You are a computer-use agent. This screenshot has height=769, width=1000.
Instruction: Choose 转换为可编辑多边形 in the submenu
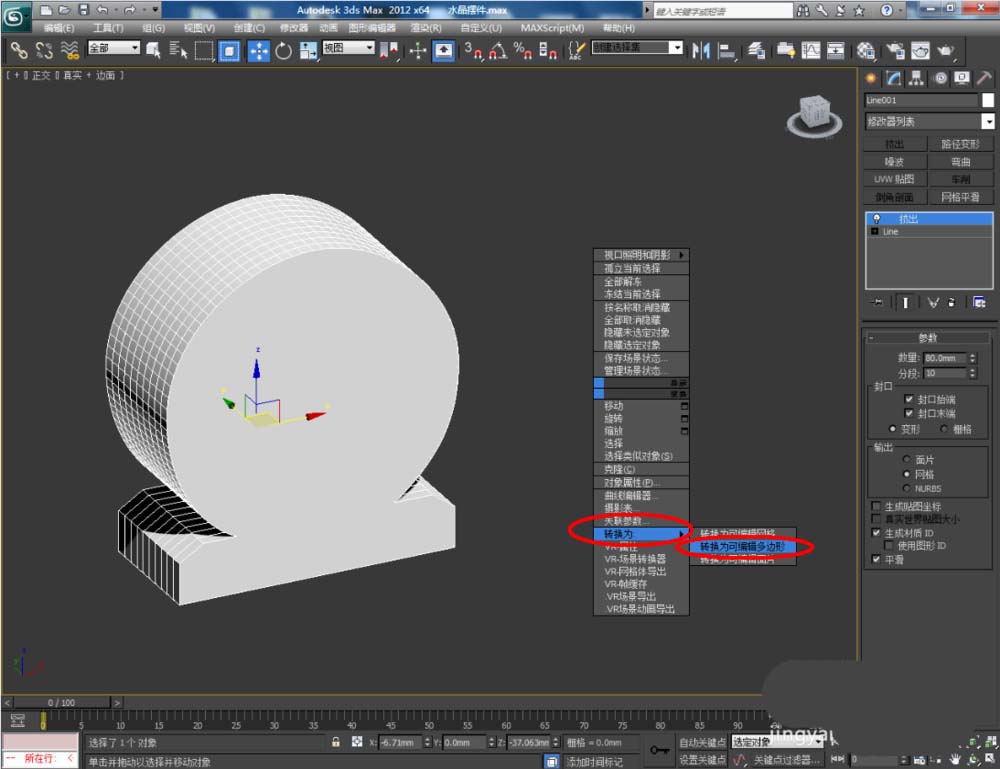point(742,547)
